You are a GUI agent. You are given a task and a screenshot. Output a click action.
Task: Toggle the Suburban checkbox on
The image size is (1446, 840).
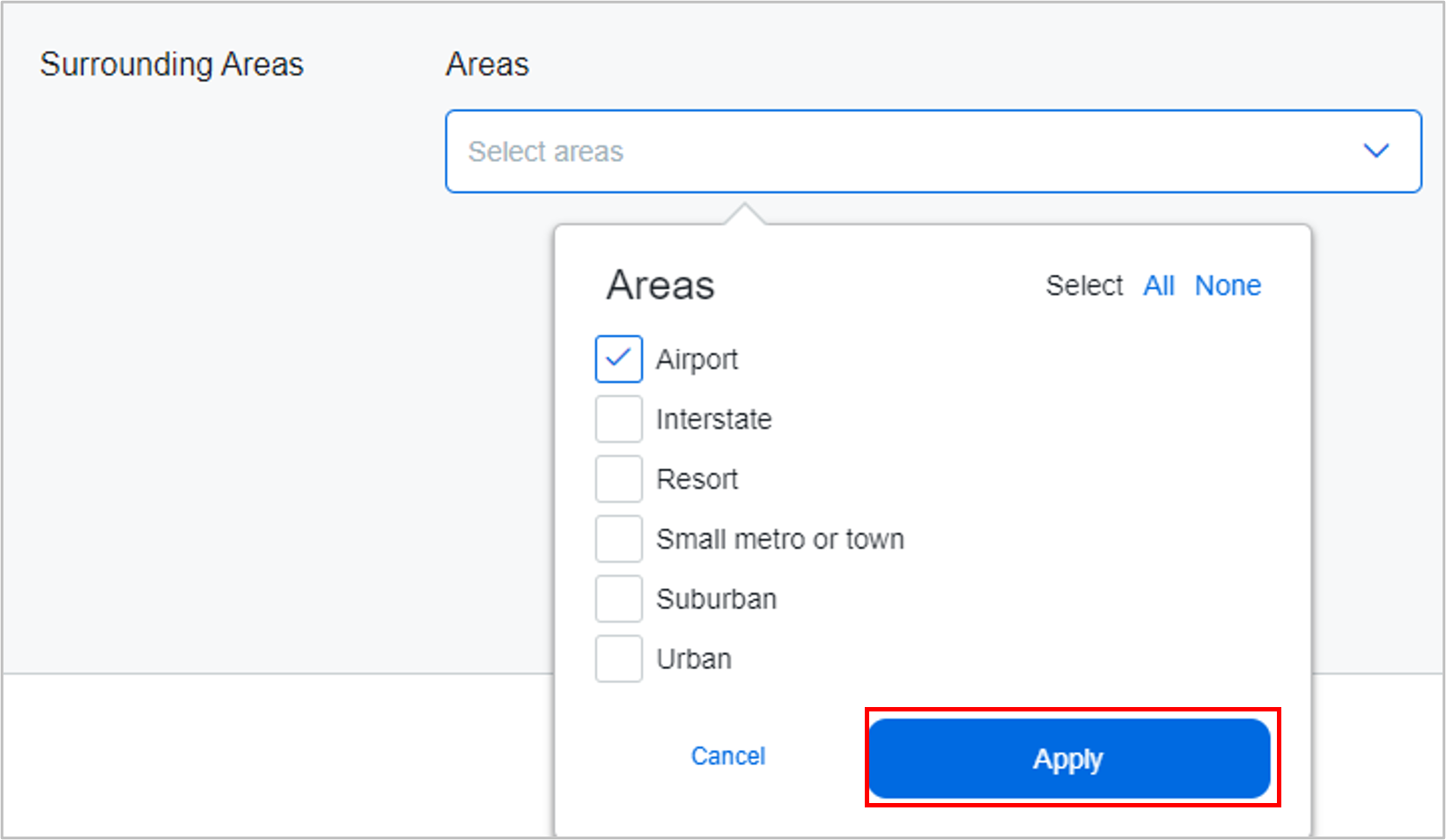tap(618, 599)
